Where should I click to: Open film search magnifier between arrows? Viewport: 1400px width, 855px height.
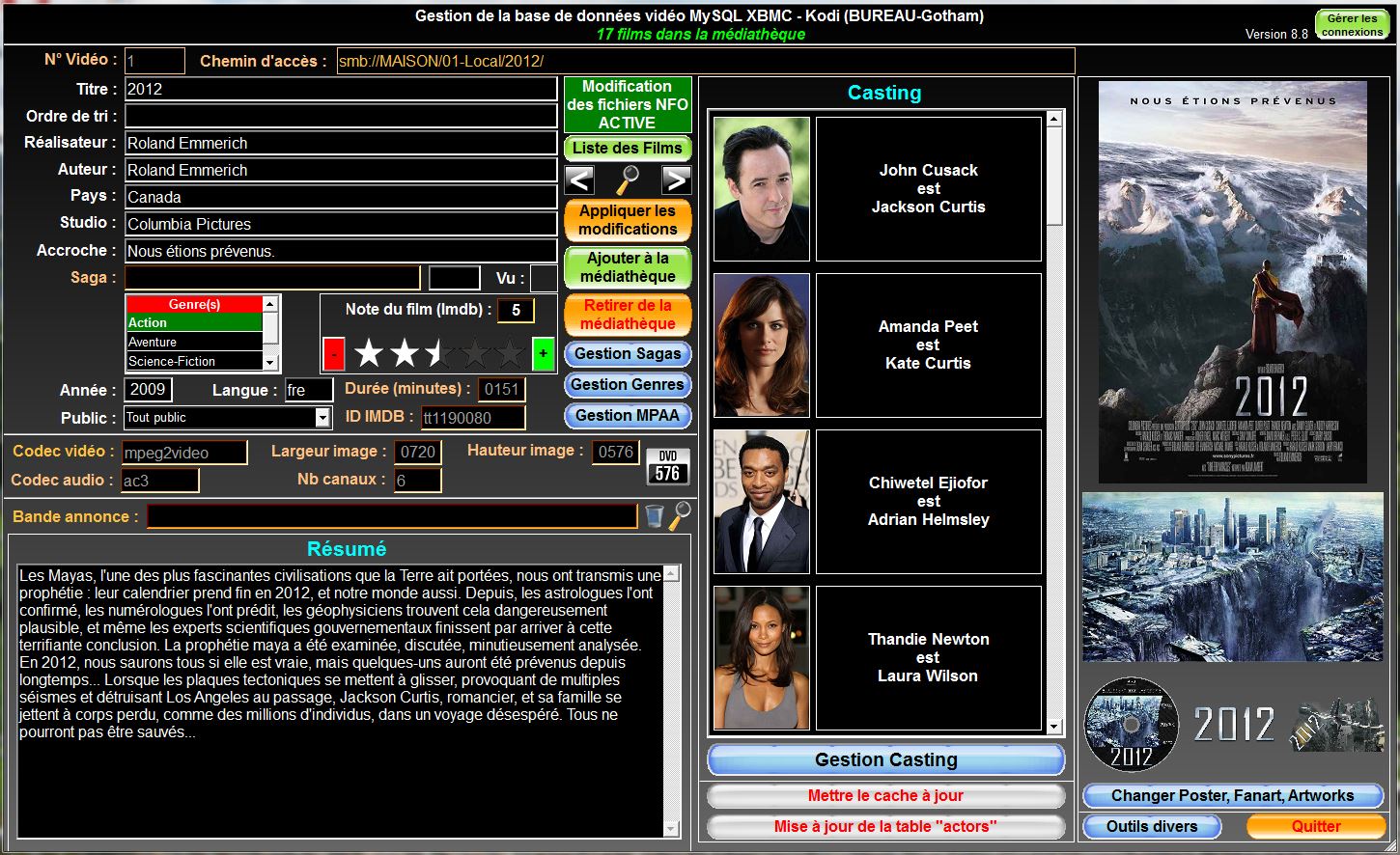(x=628, y=179)
